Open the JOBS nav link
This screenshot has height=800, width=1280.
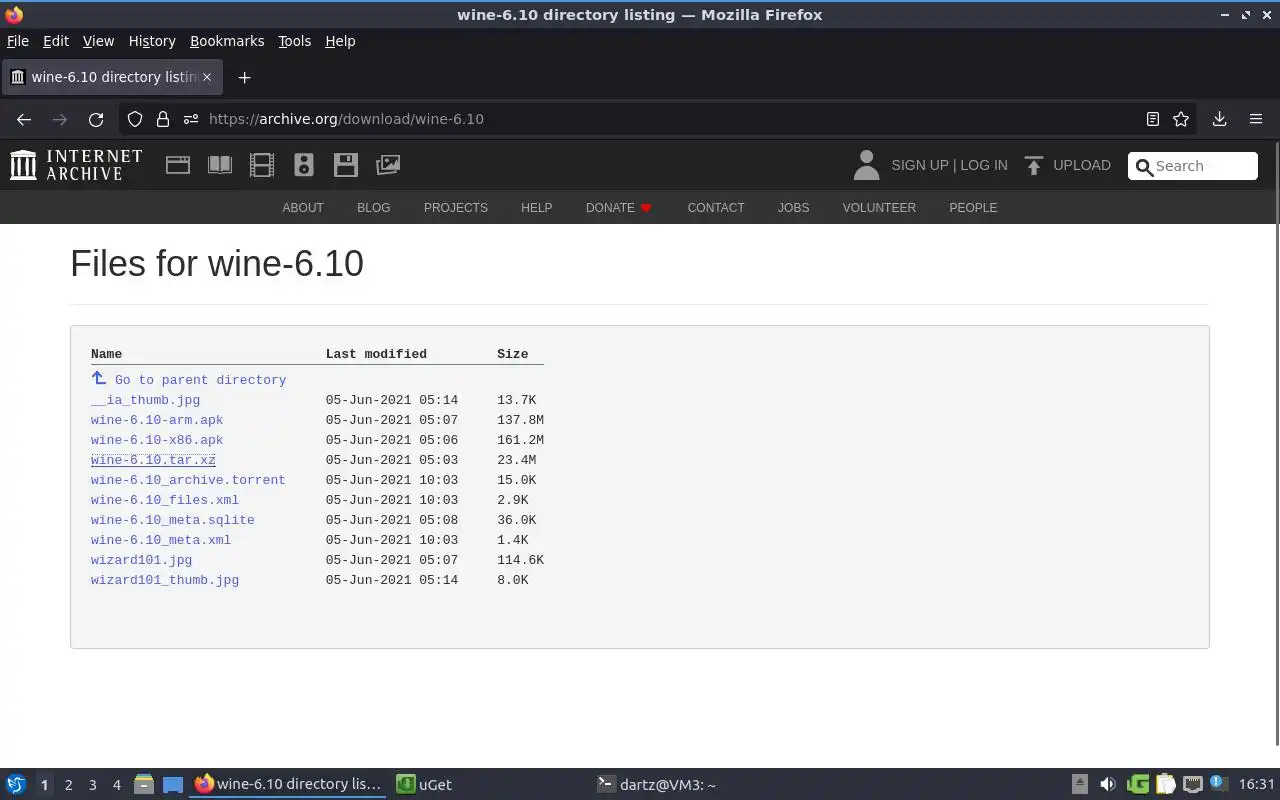794,208
